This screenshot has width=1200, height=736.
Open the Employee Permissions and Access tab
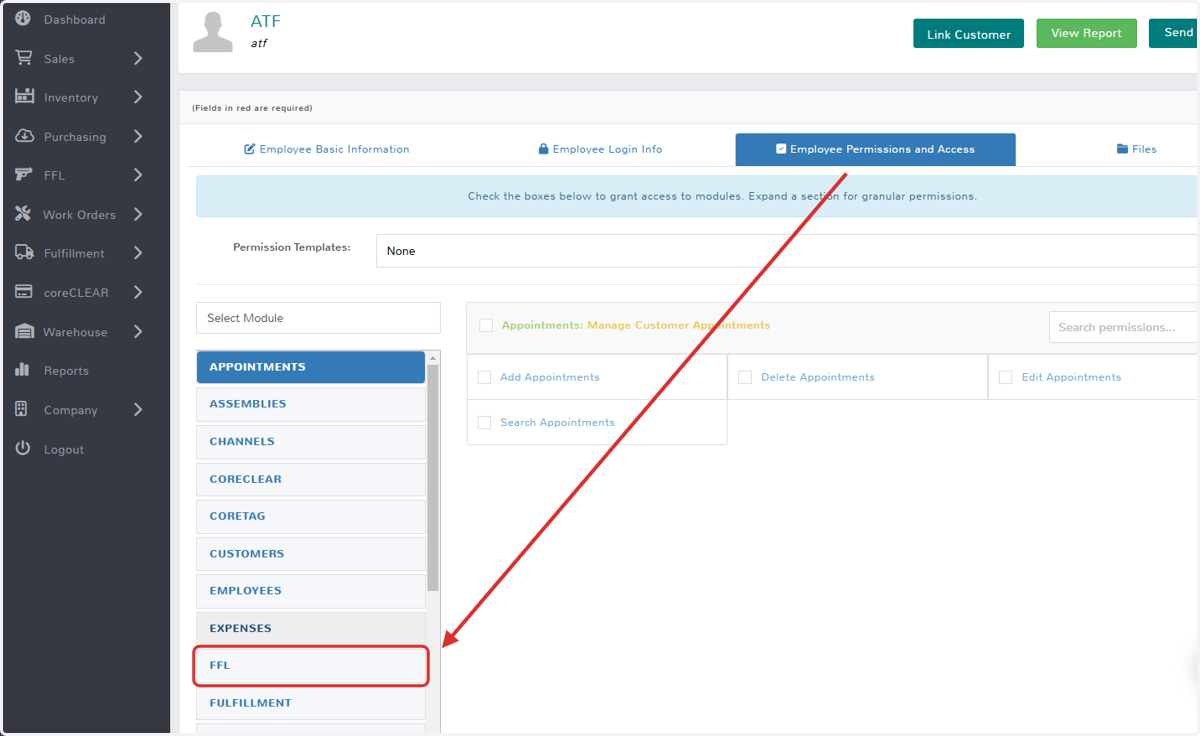point(875,149)
